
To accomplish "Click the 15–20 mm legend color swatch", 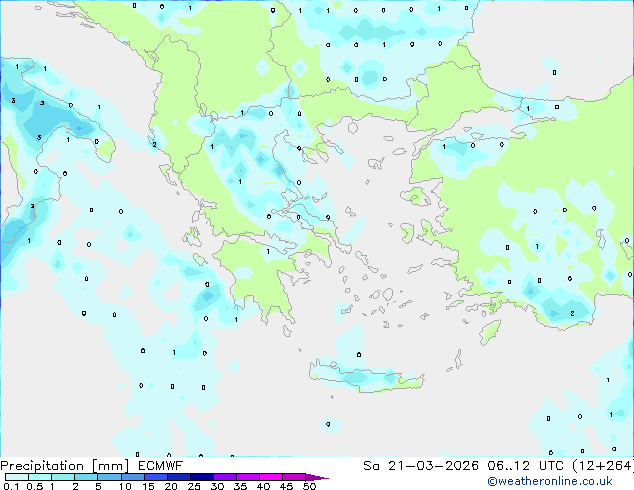I will click(155, 477).
